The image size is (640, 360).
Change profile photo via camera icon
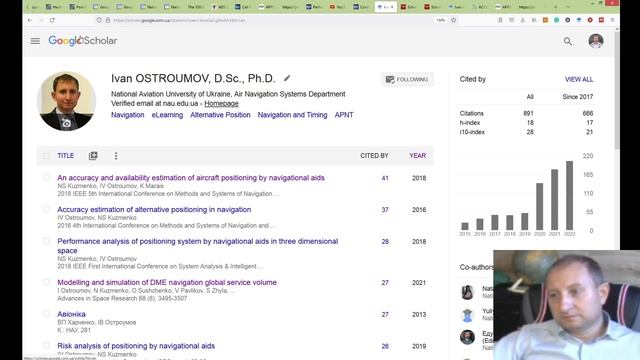(67, 123)
